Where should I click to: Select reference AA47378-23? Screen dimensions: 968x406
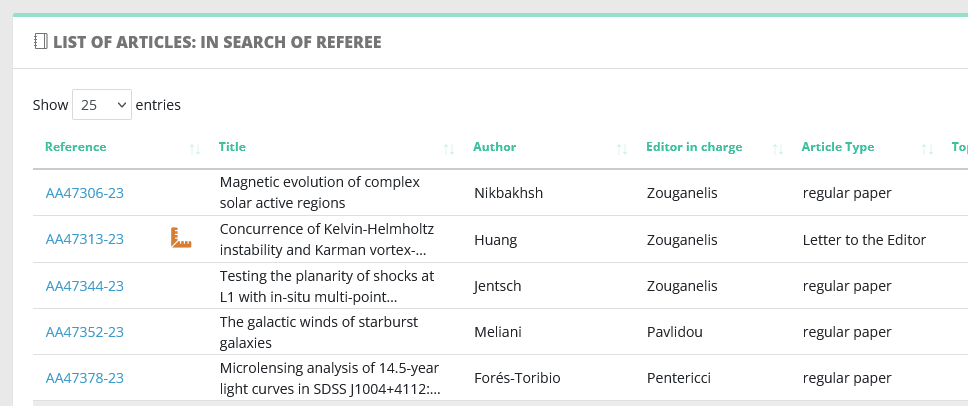pos(85,378)
